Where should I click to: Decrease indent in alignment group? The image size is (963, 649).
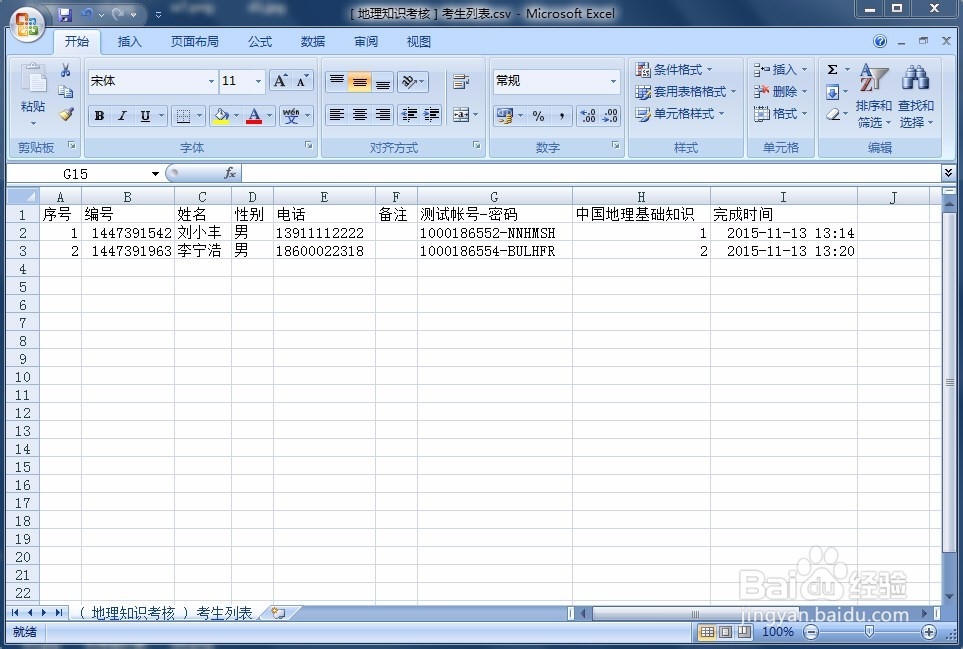(x=409, y=115)
